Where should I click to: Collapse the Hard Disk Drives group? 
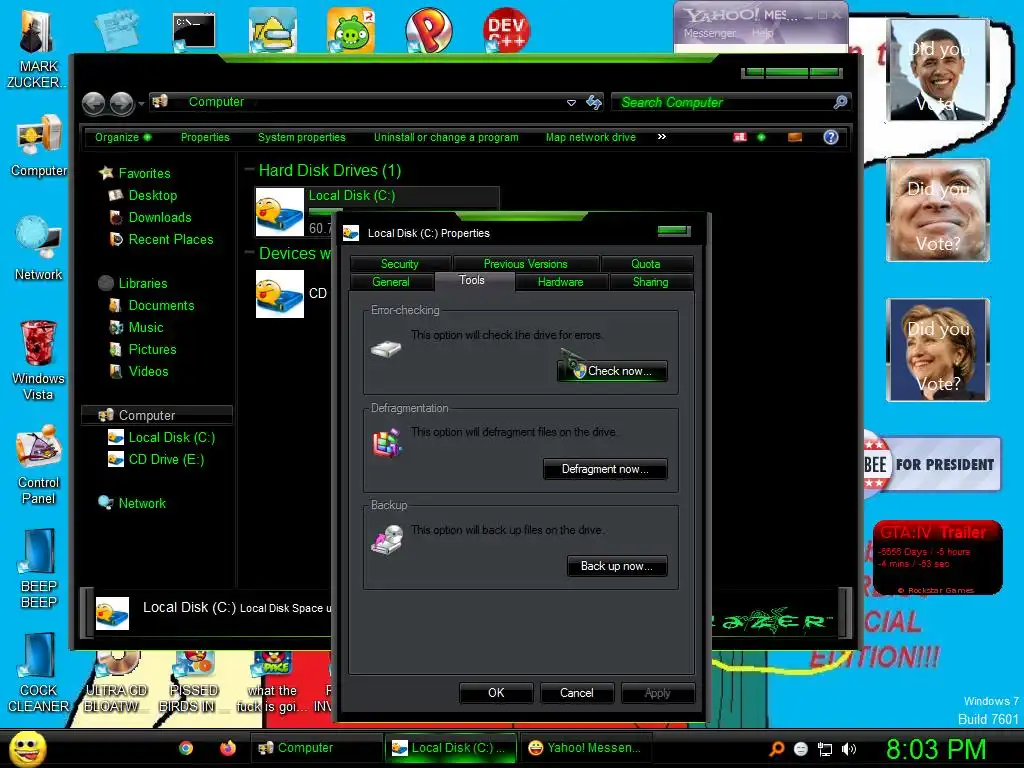pyautogui.click(x=249, y=170)
